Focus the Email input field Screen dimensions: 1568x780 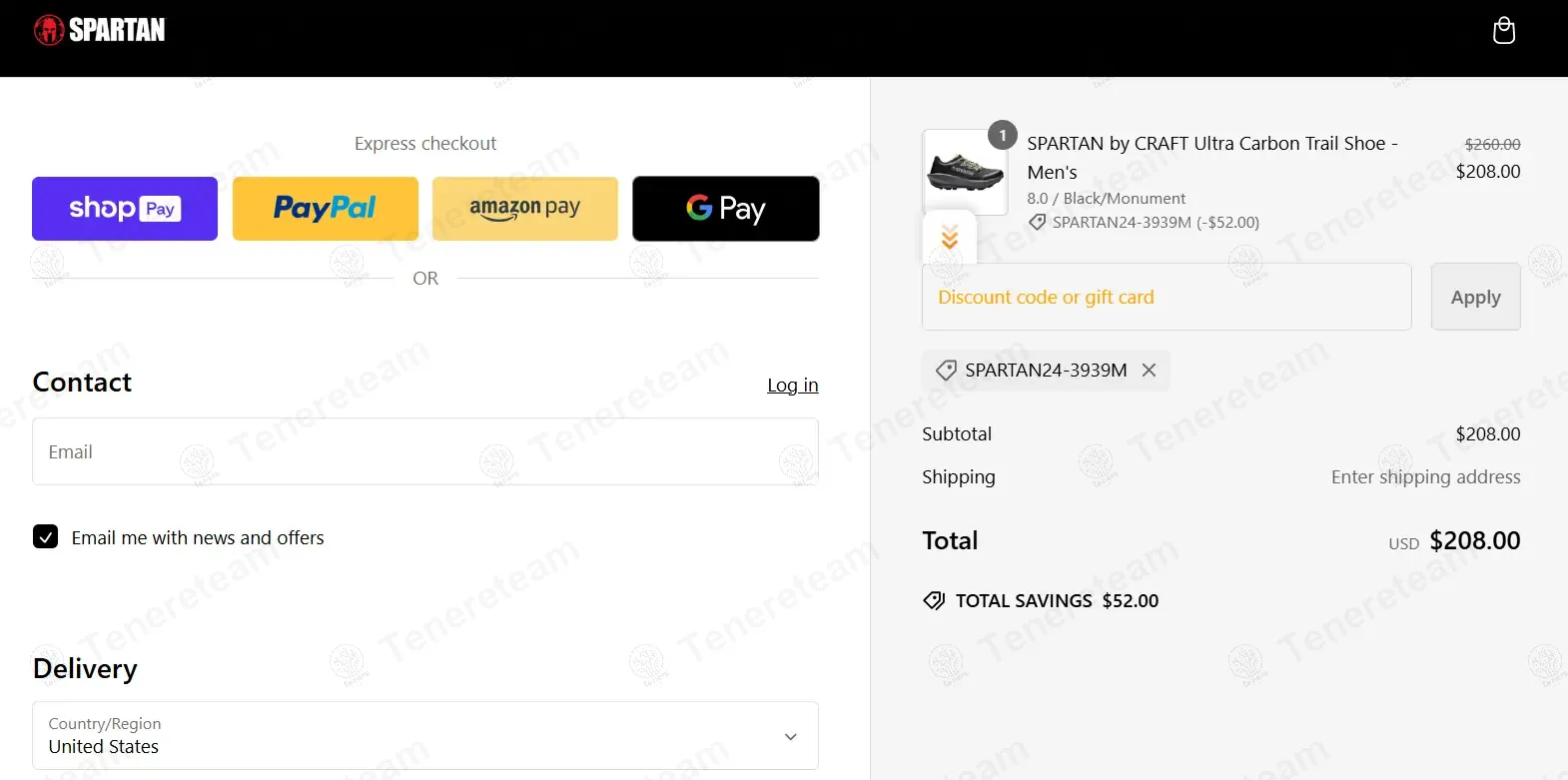(x=424, y=451)
